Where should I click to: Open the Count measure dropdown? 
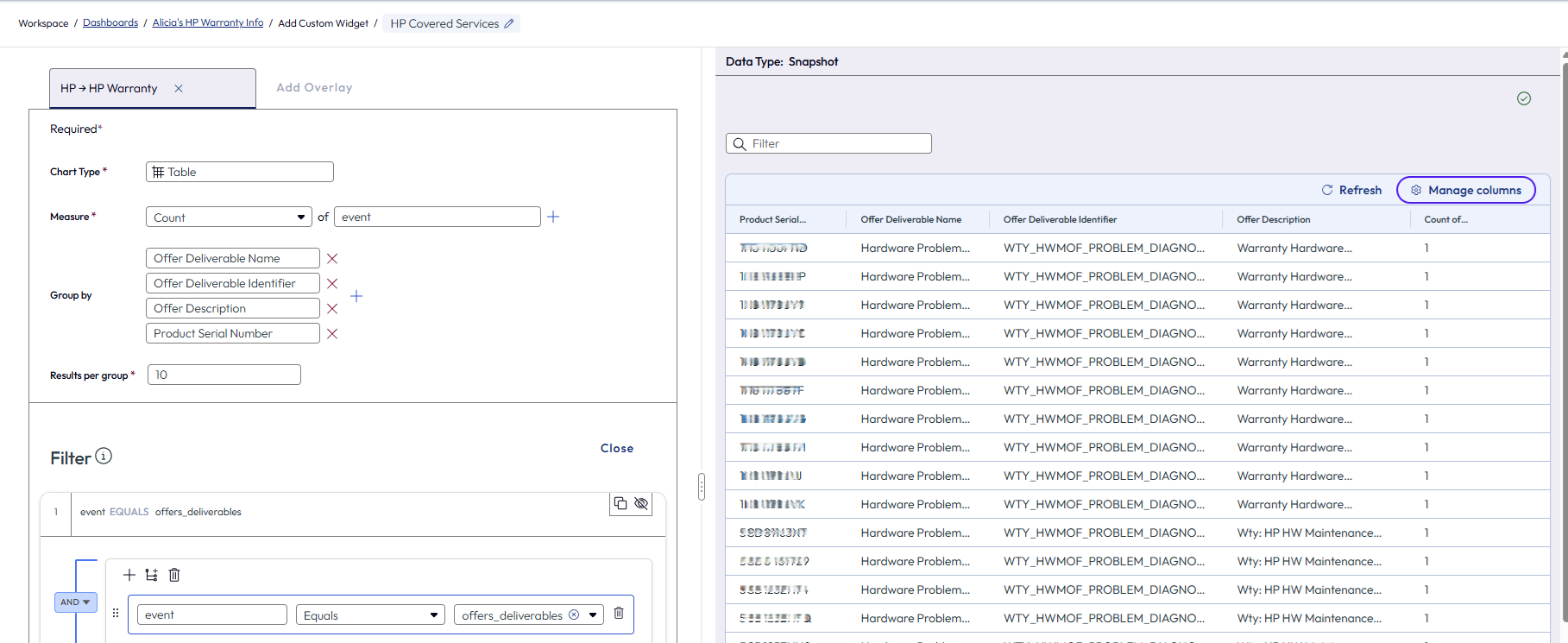(229, 217)
